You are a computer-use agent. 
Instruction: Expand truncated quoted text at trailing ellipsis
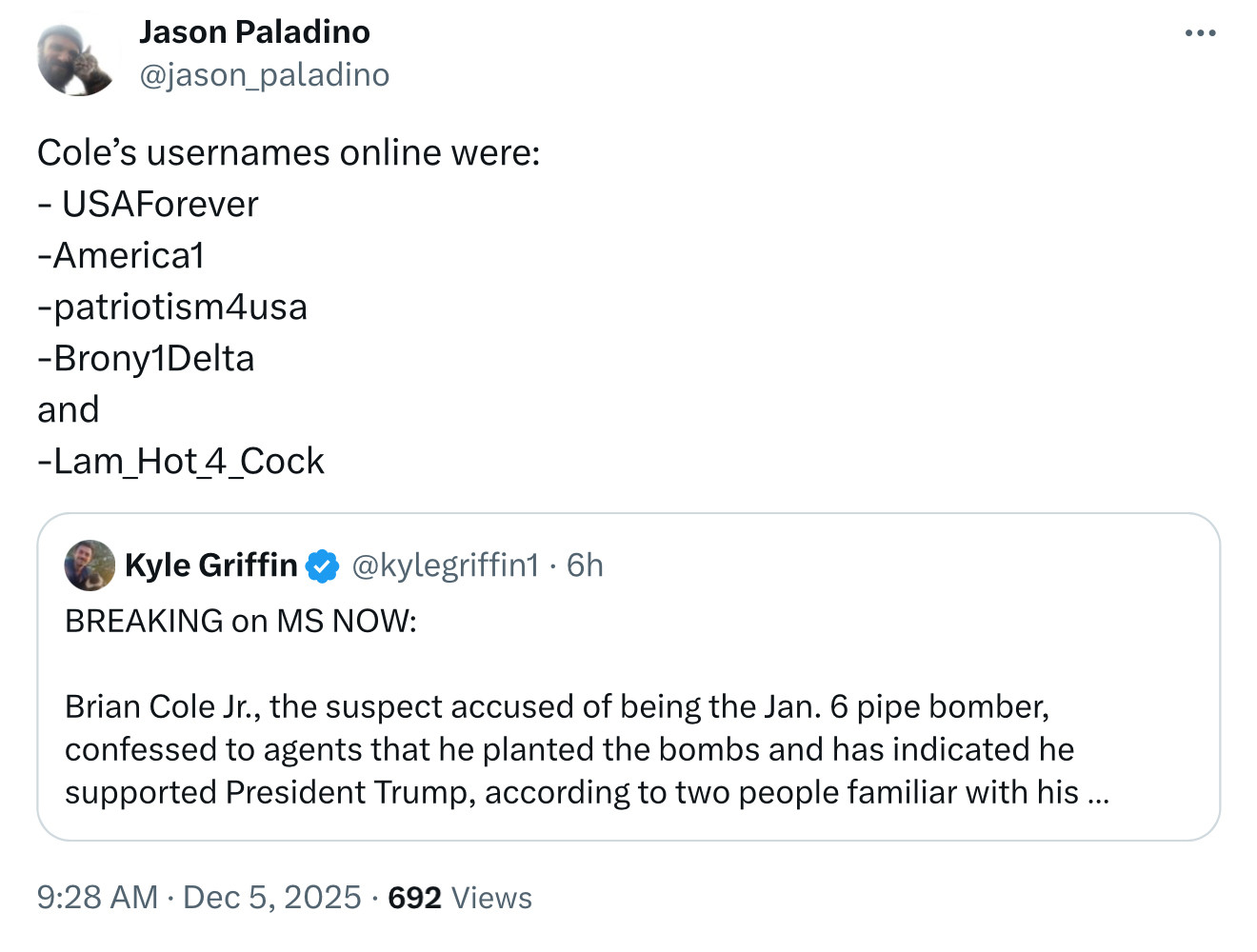(x=1098, y=793)
